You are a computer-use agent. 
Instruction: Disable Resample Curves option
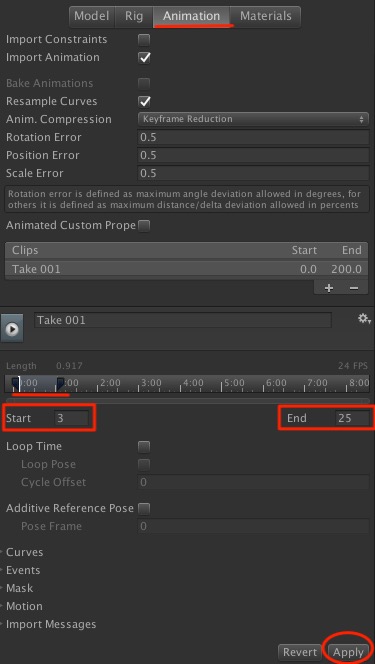point(144,102)
